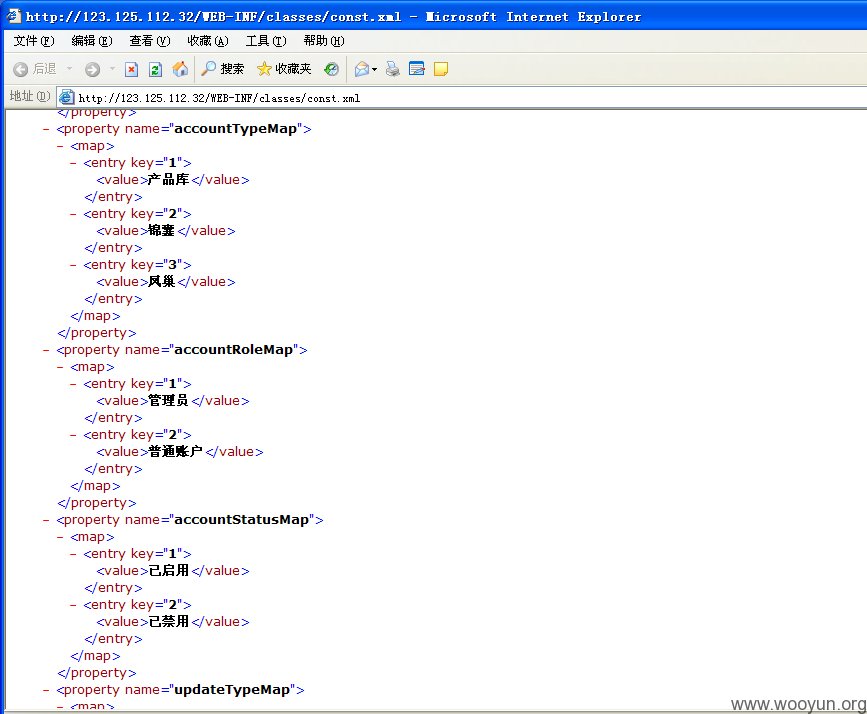Click the value text 锦囊
This screenshot has width=867, height=714.
pos(161,231)
